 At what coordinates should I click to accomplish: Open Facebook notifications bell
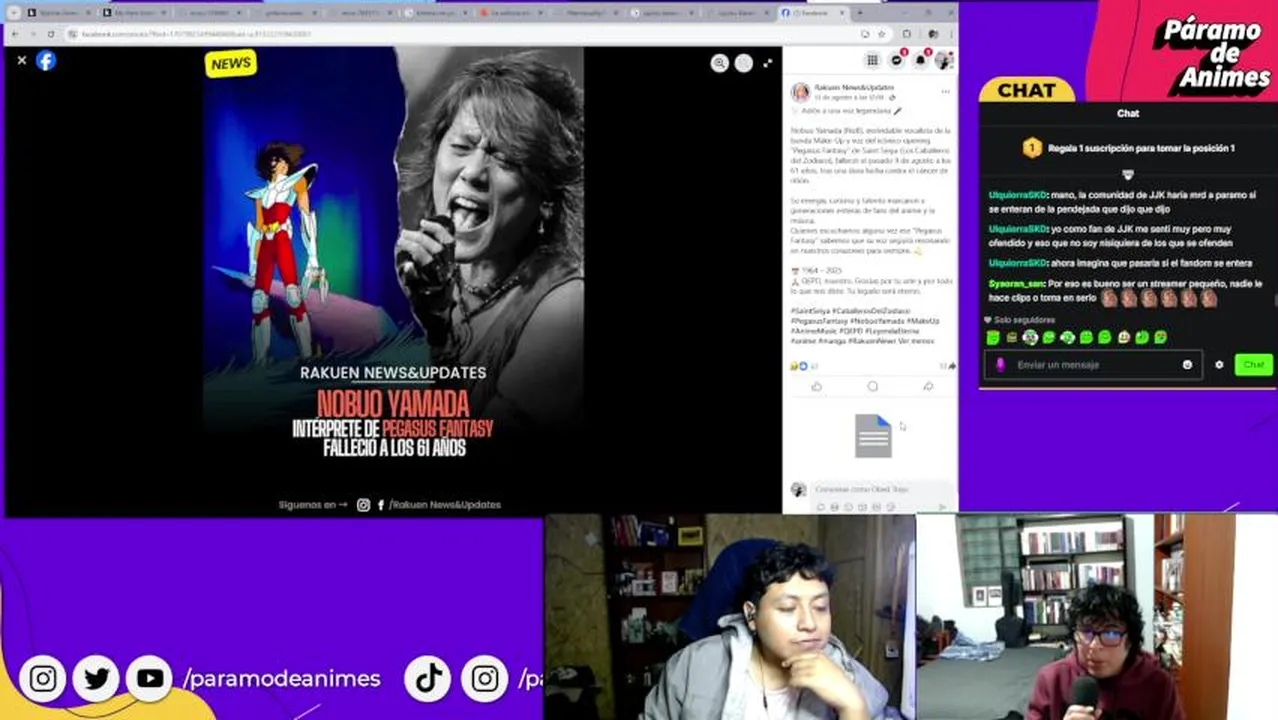pos(920,61)
